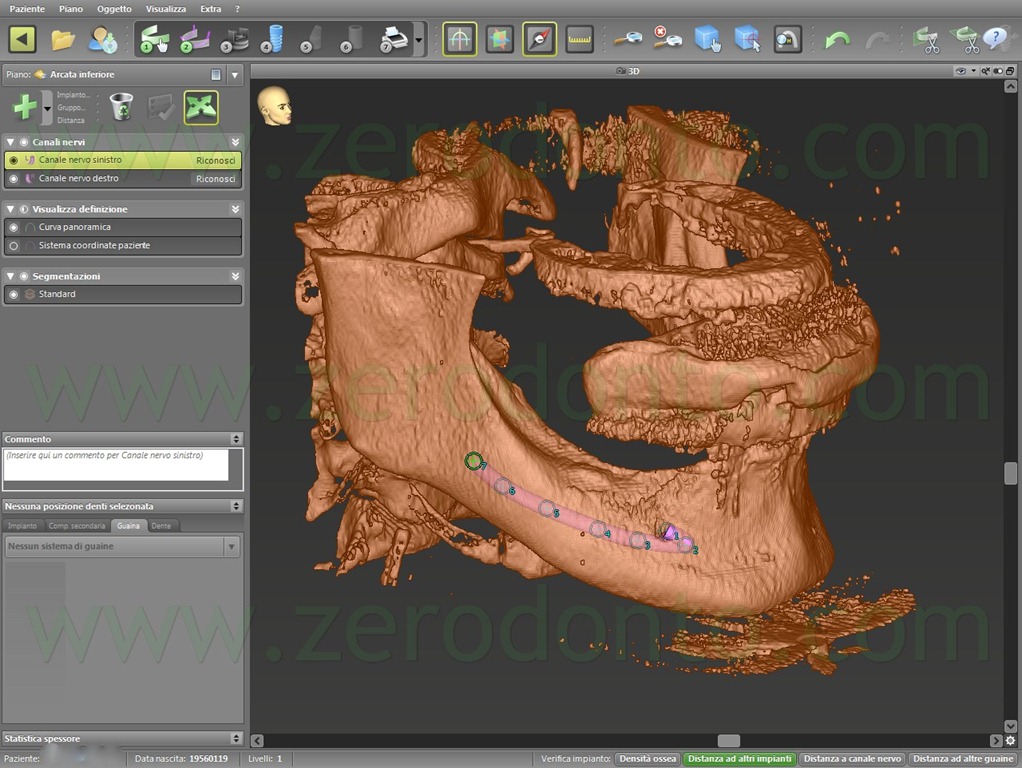This screenshot has width=1022, height=768.
Task: Select workflow step 2 purple arch icon
Action: point(195,39)
